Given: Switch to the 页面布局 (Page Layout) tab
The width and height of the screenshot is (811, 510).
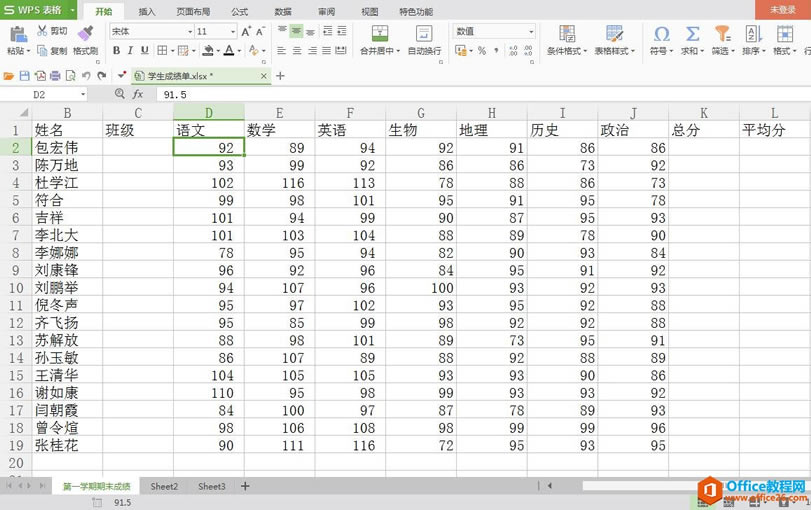Looking at the screenshot, I should coord(193,11).
